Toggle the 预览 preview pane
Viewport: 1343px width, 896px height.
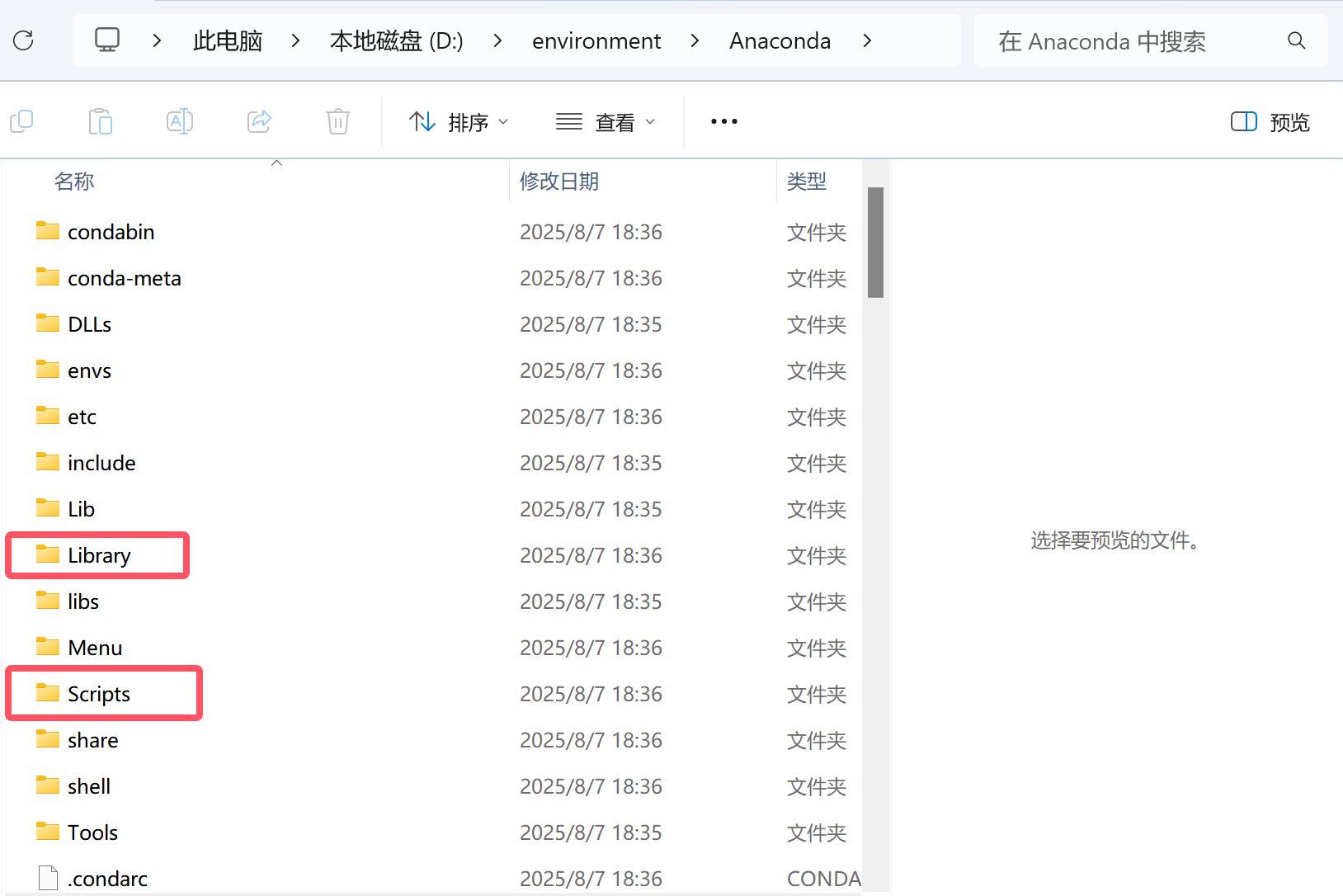(1268, 121)
